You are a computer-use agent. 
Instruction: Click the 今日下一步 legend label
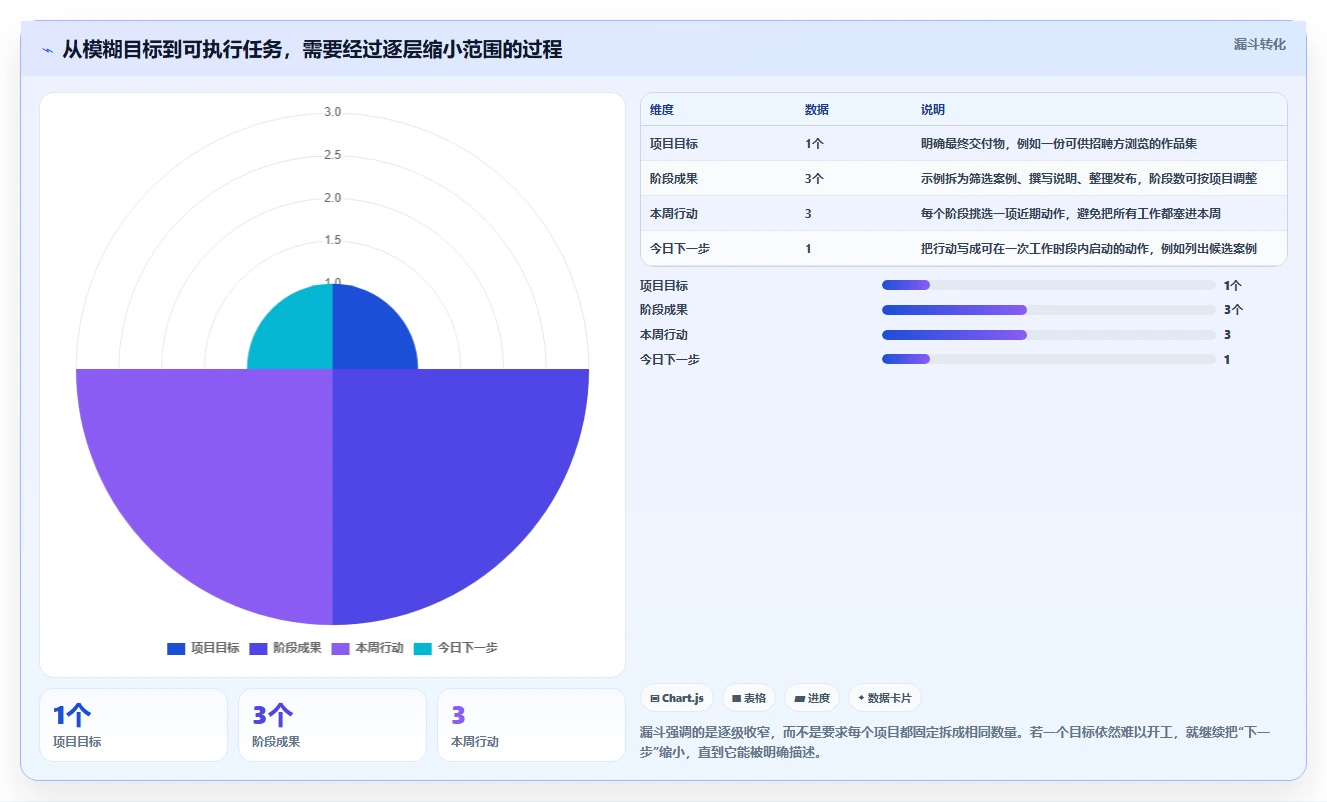click(467, 648)
